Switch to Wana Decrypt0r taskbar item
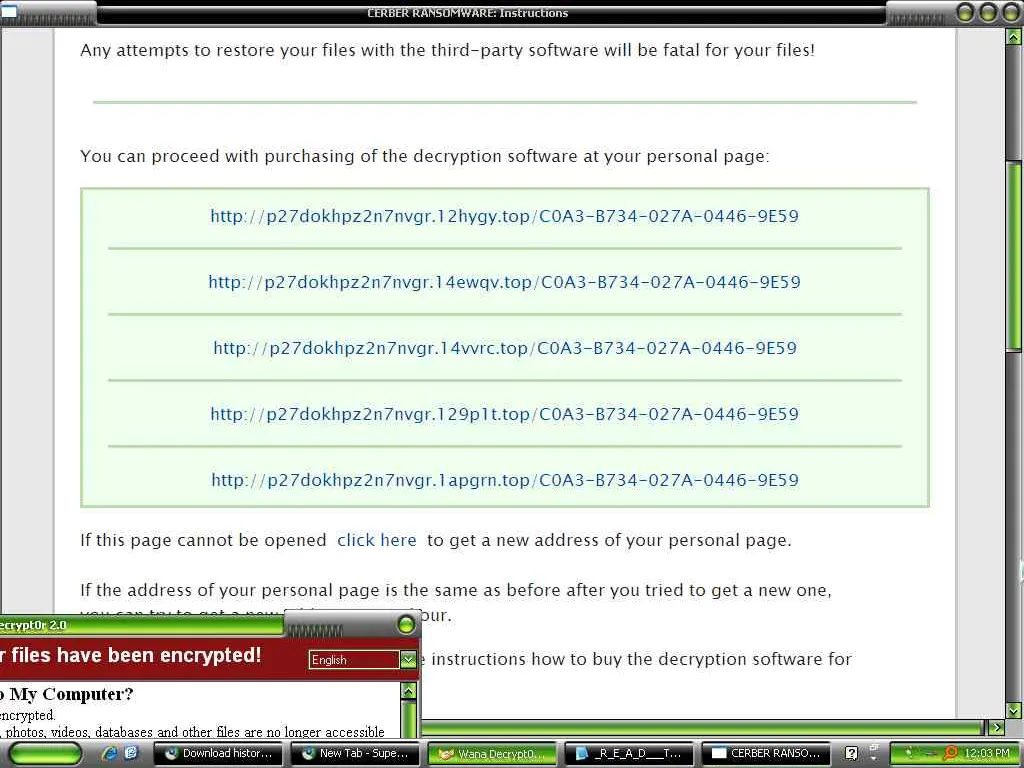 (492, 754)
